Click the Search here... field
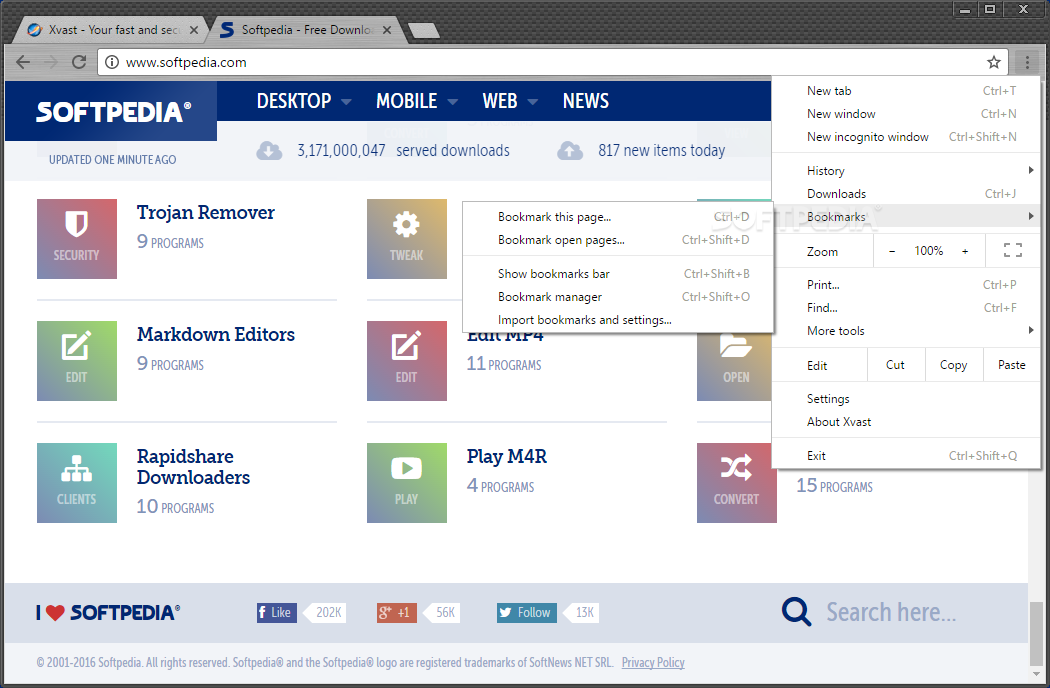This screenshot has height=688, width=1050. pos(891,612)
